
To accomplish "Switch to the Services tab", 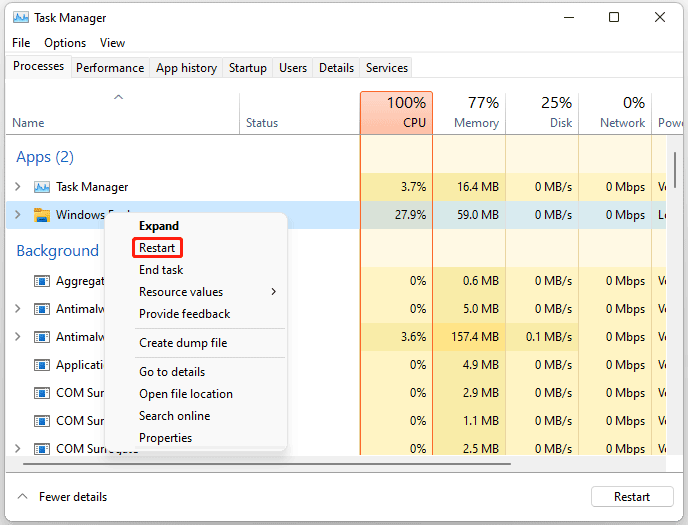I will coord(387,68).
